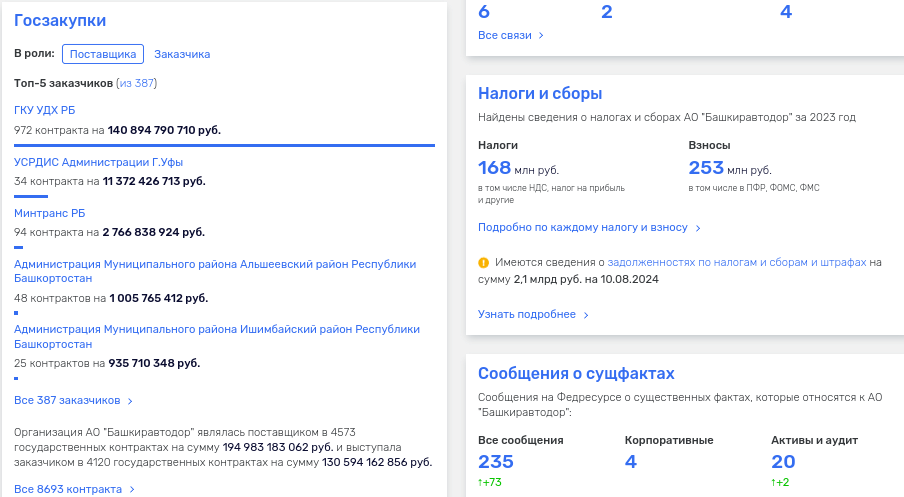Open the 'Все 8693 контракта' link
This screenshot has width=904, height=497.
click(x=68, y=489)
